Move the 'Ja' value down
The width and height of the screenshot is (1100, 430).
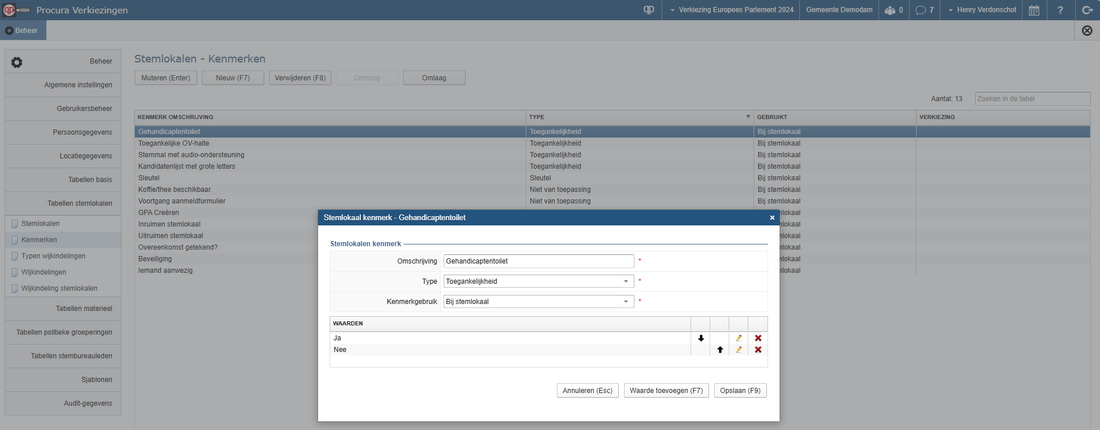pyautogui.click(x=701, y=338)
